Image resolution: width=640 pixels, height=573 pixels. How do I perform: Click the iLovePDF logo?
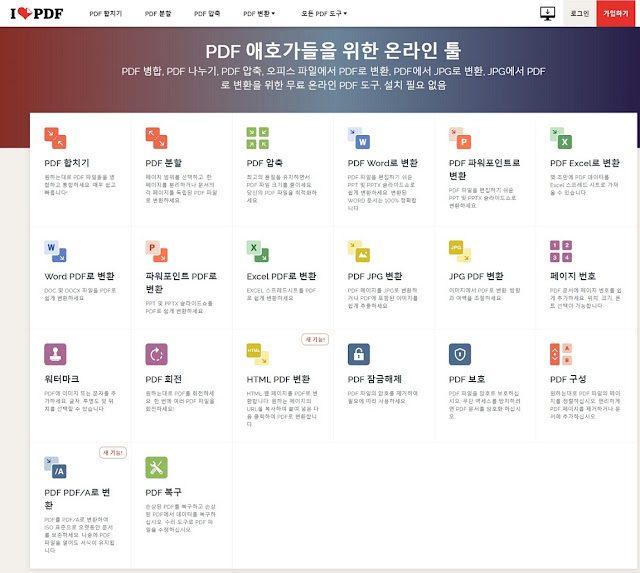click(x=37, y=13)
